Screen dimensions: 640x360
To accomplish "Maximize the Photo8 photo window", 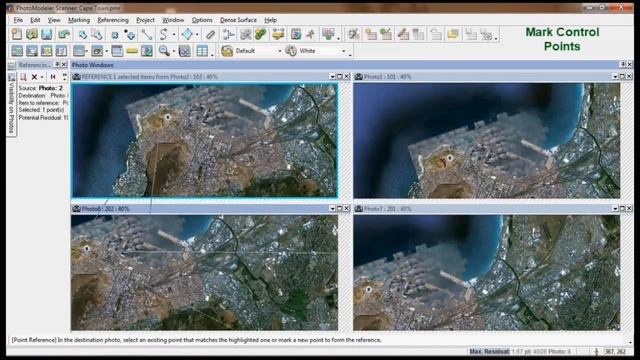I will (339, 209).
